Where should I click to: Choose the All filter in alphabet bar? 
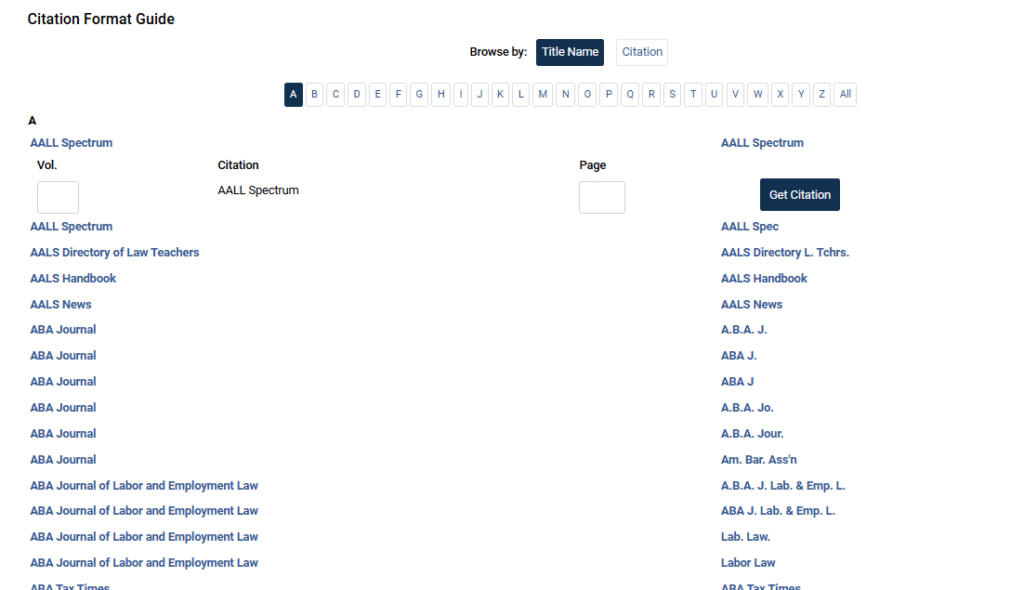pos(845,95)
